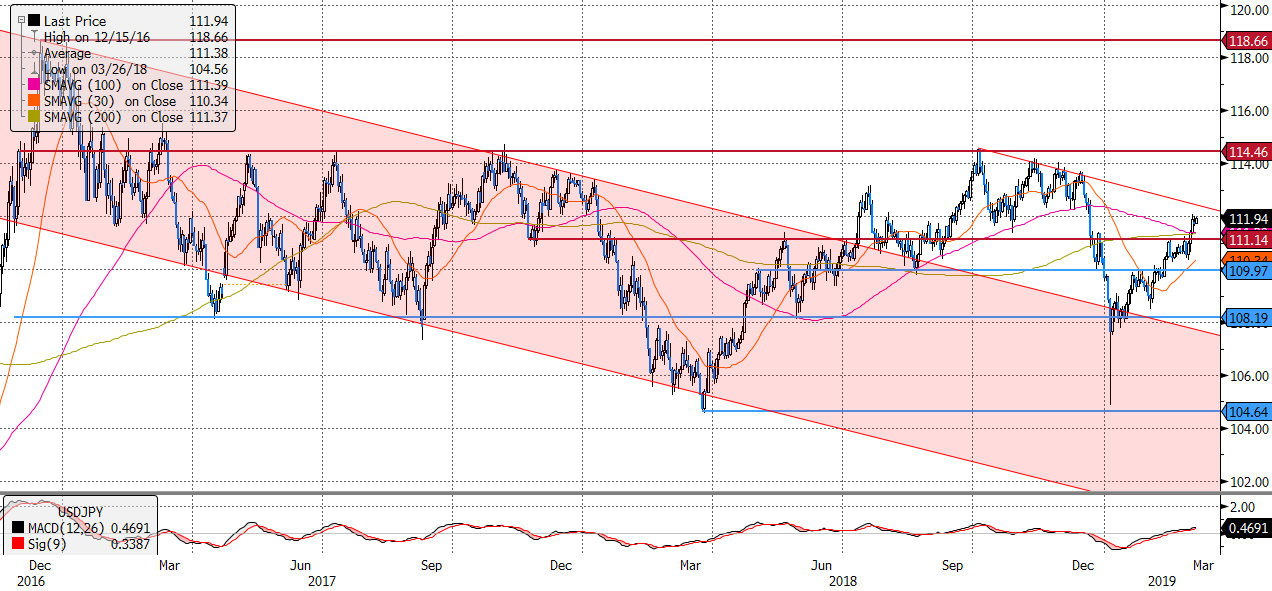Click the red 118.66 tag on price axis
Image resolution: width=1272 pixels, height=591 pixels.
(1248, 40)
